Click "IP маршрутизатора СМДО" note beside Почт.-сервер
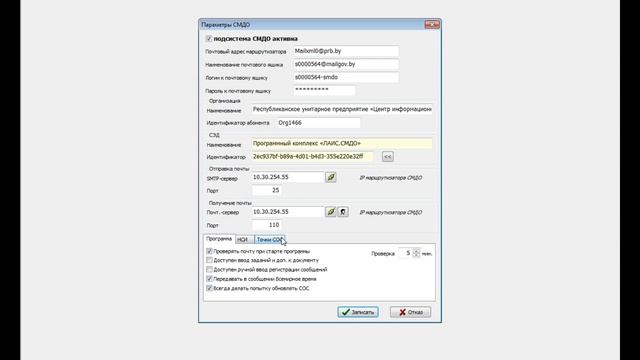The width and height of the screenshot is (640, 360). coord(391,213)
